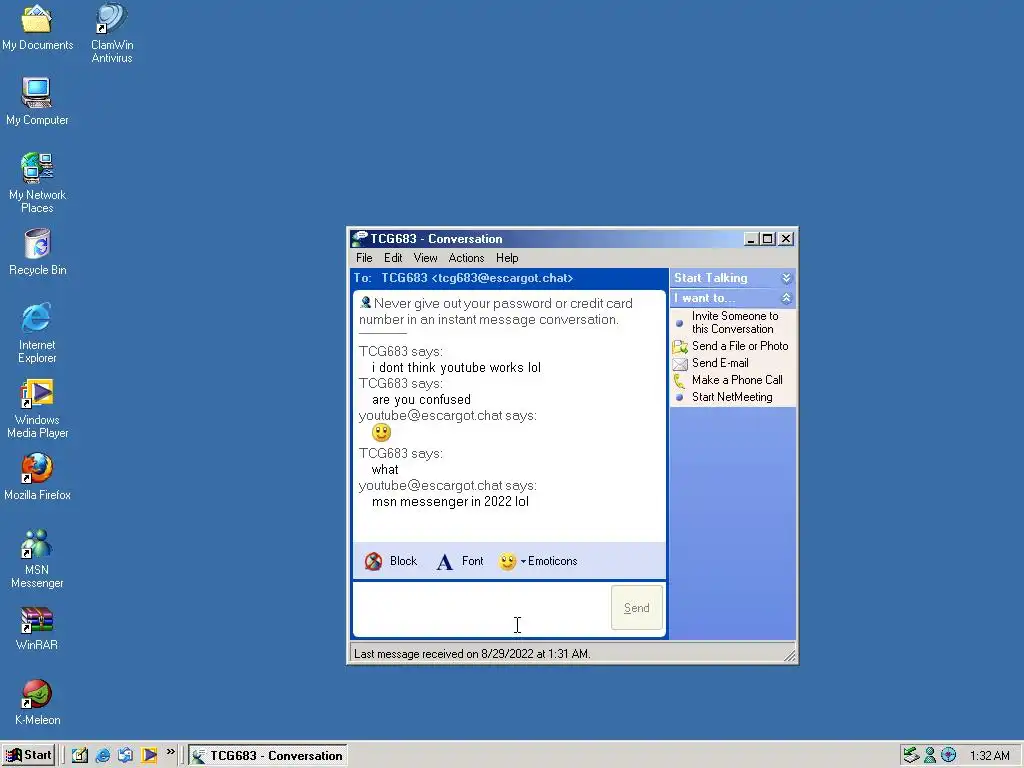Click the conversation window title icon

click(x=359, y=239)
